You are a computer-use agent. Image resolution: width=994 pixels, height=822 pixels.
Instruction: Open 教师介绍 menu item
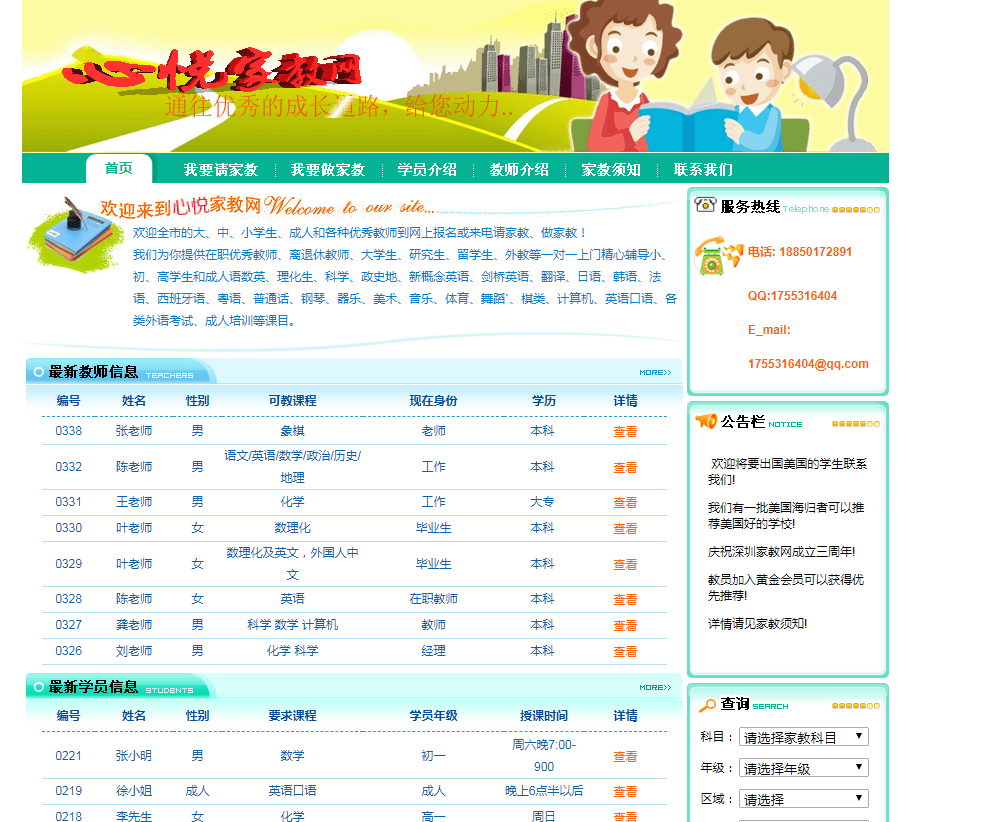point(519,170)
